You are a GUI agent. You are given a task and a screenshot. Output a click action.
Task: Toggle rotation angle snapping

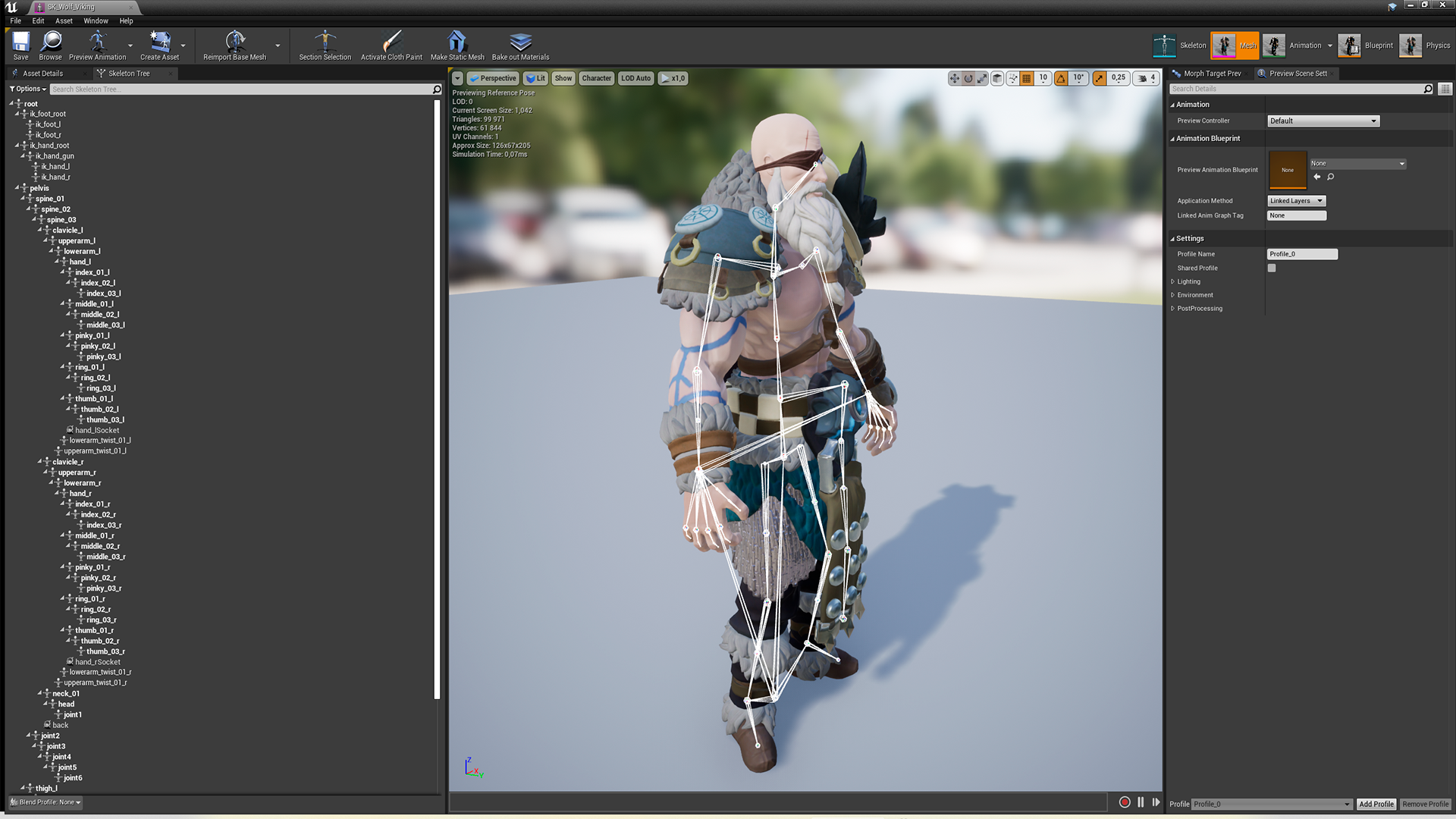1061,78
